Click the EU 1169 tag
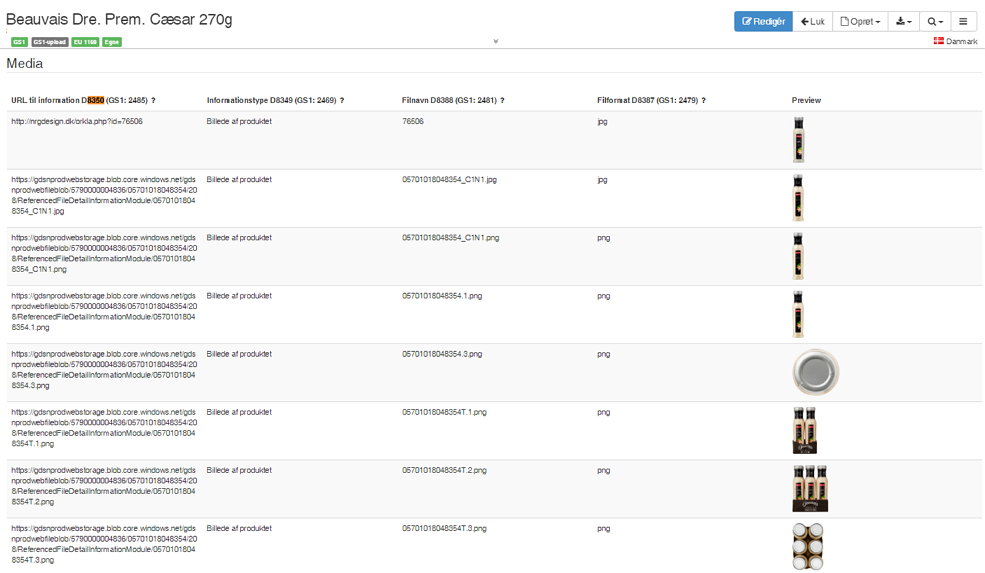Screen dimensions: 985x573 (85, 42)
